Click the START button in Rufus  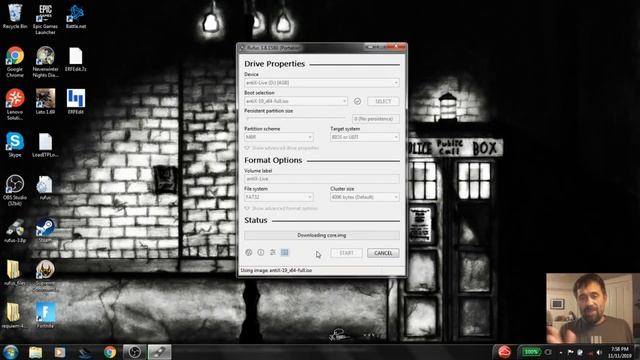pyautogui.click(x=346, y=253)
